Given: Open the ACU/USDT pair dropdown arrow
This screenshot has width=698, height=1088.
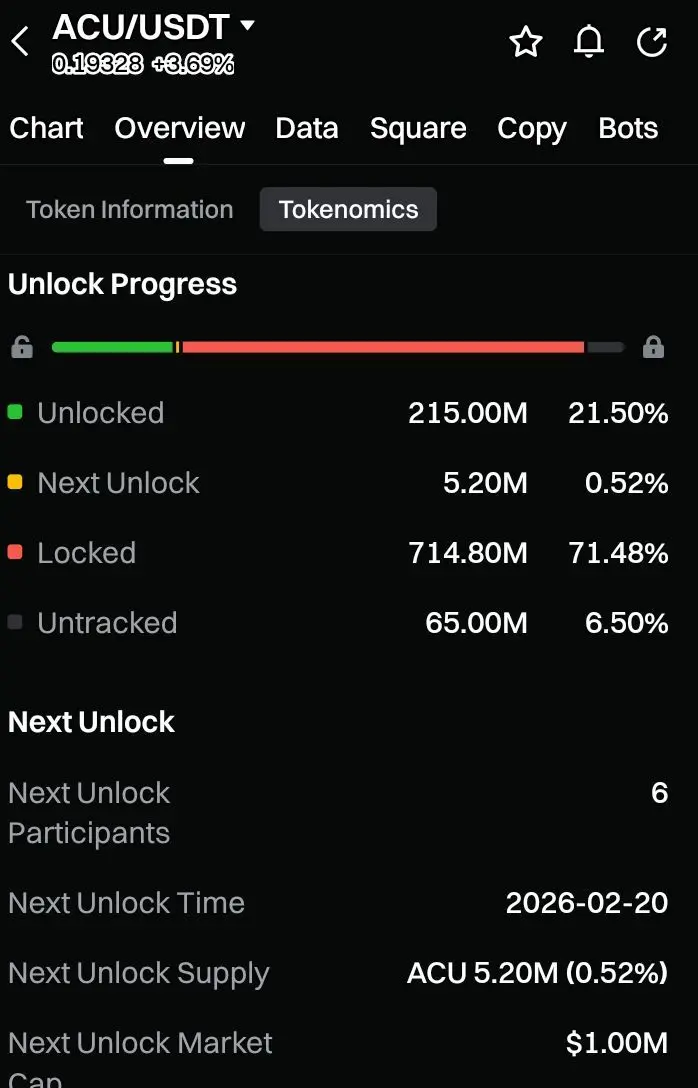Looking at the screenshot, I should click(x=248, y=25).
